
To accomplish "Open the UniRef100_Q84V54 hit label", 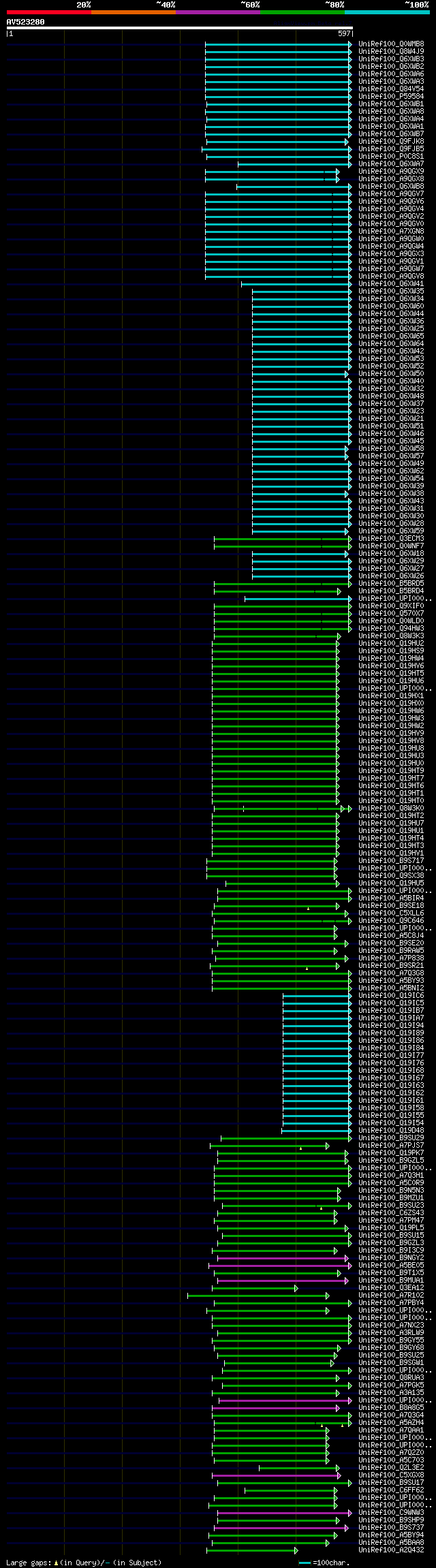I will (x=391, y=89).
